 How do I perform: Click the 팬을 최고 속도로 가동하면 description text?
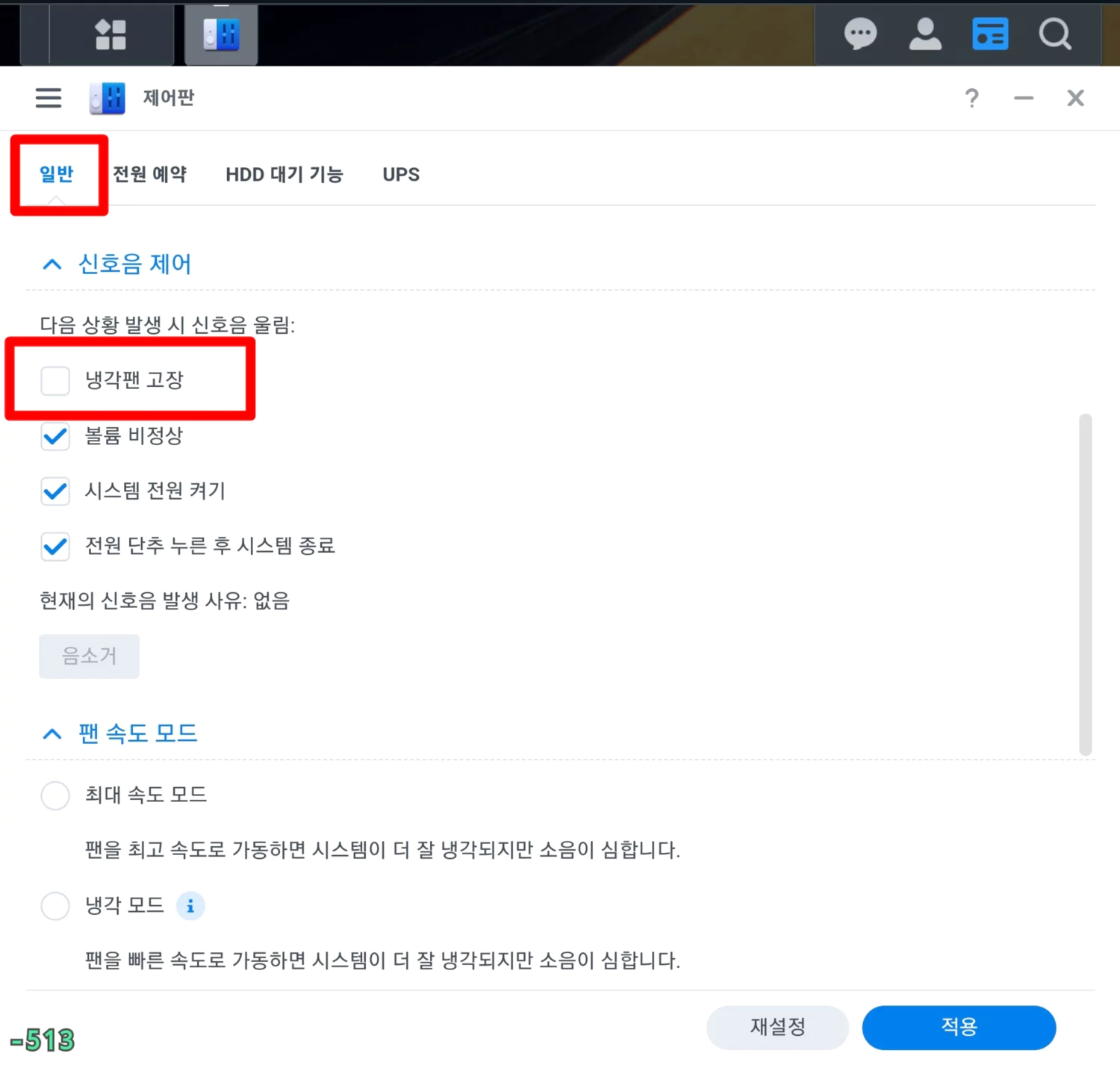(382, 850)
